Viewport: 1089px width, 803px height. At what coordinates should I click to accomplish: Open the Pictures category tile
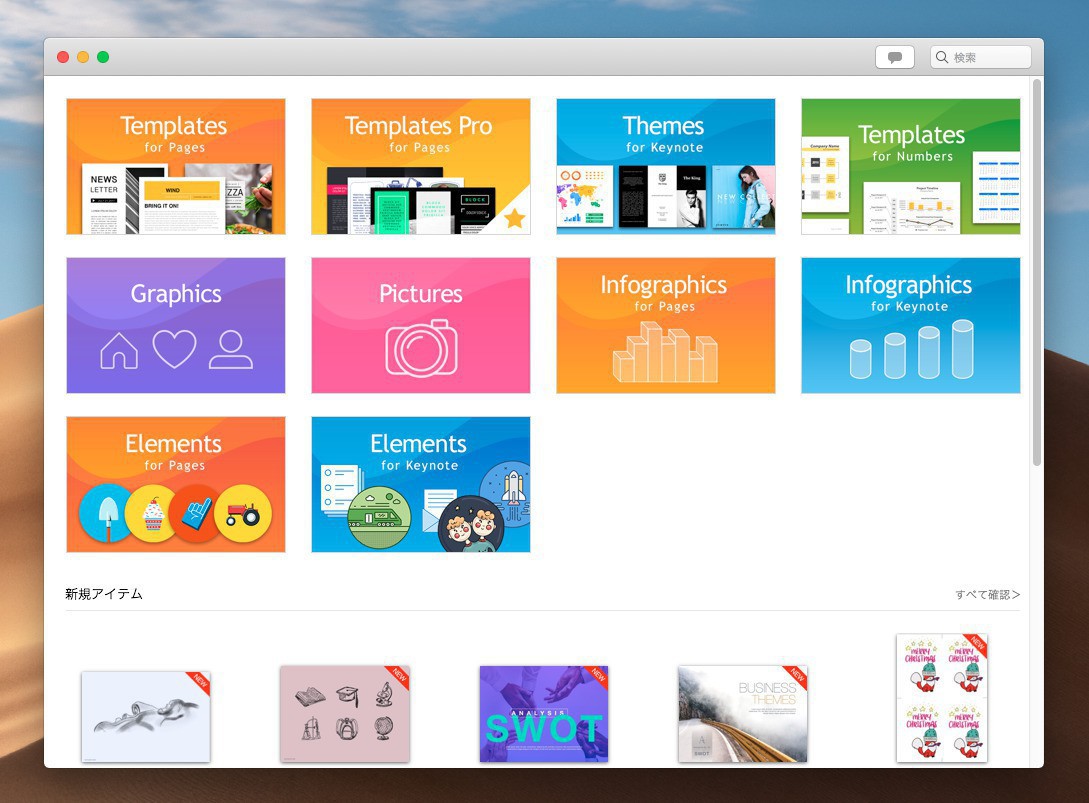click(x=421, y=325)
